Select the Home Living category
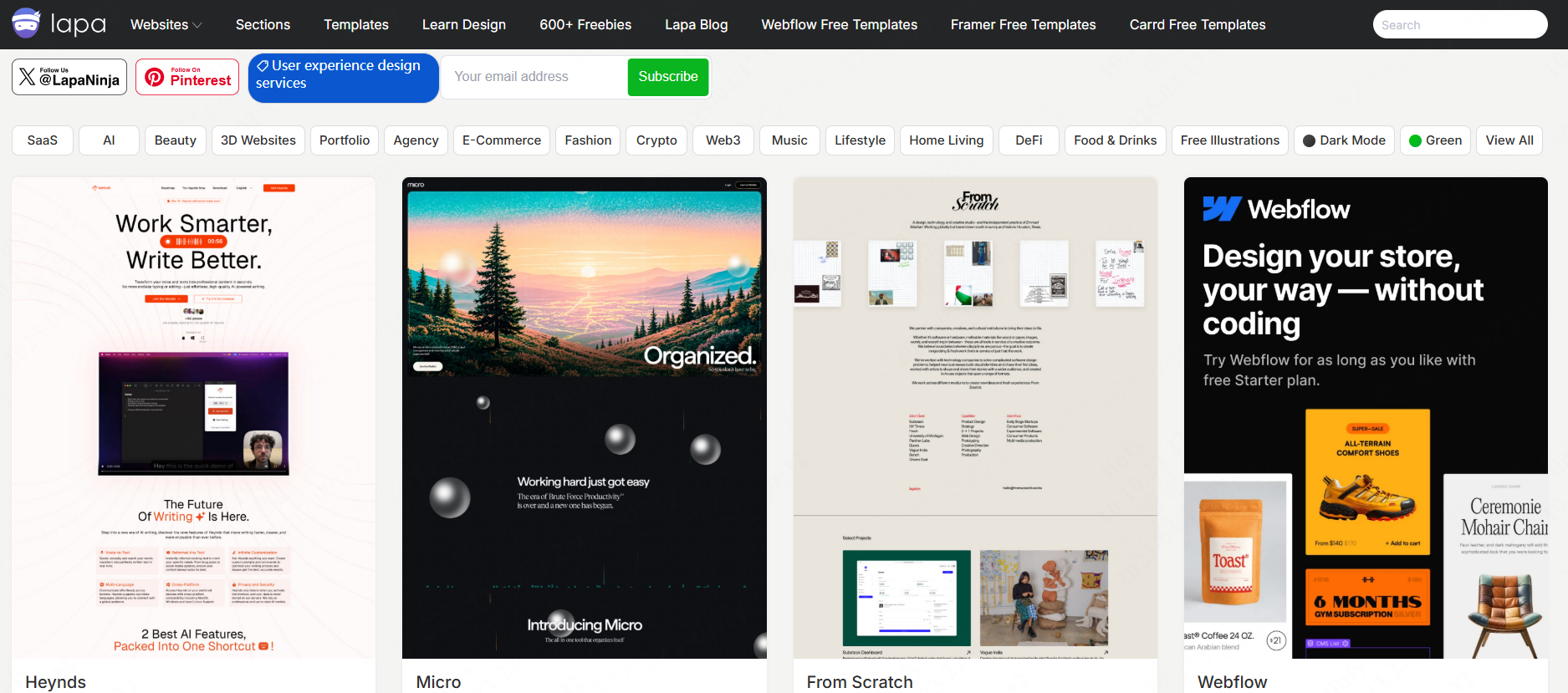 click(947, 140)
